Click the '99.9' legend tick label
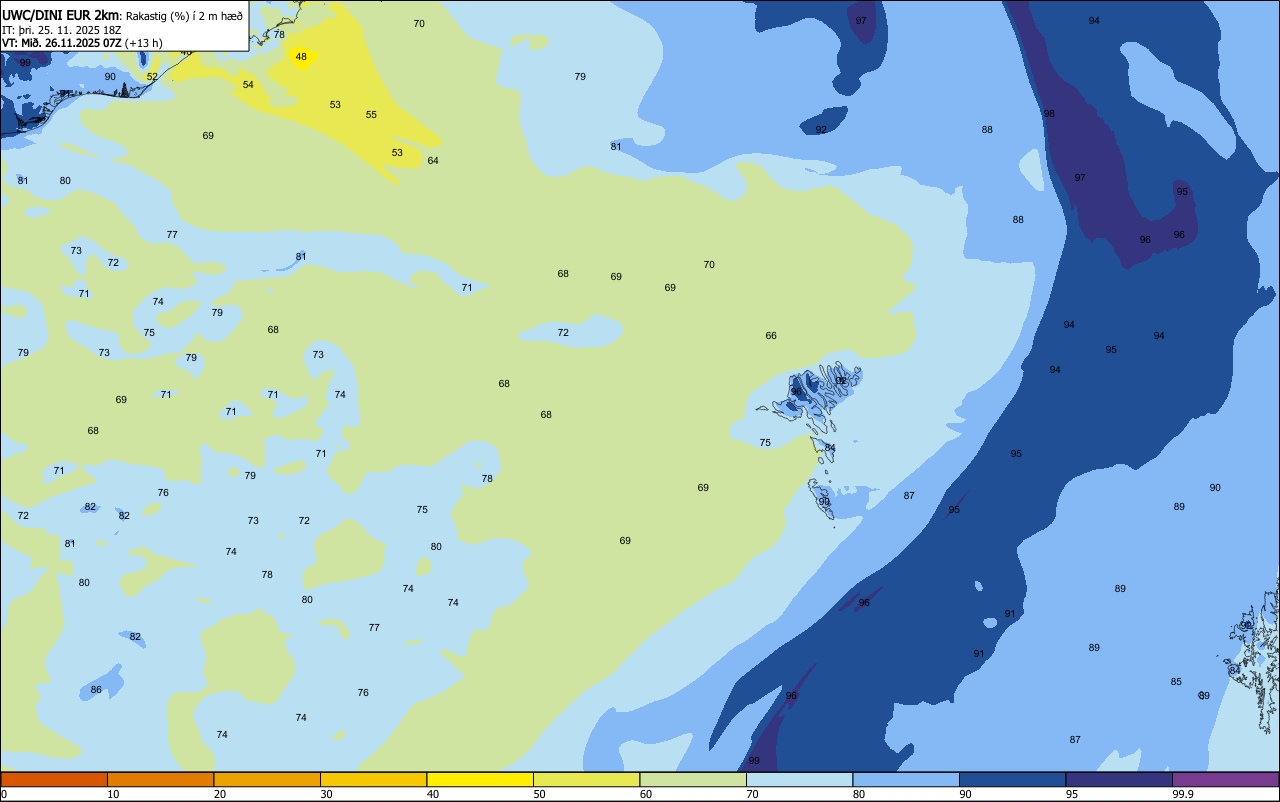The image size is (1280, 802). click(1183, 794)
